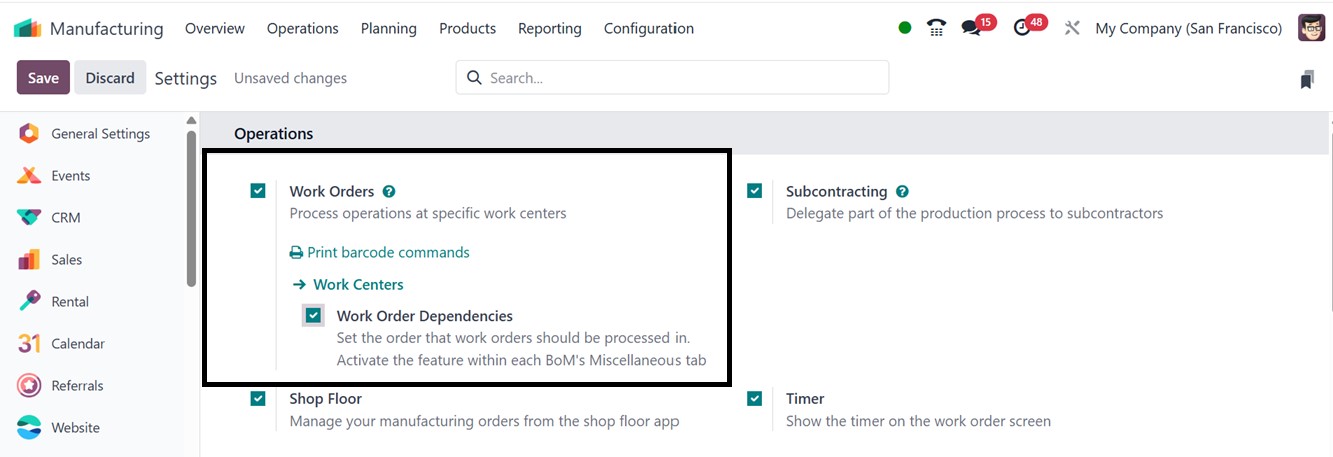Open the chat messages icon
Screen dimensions: 1333x457
[971, 28]
